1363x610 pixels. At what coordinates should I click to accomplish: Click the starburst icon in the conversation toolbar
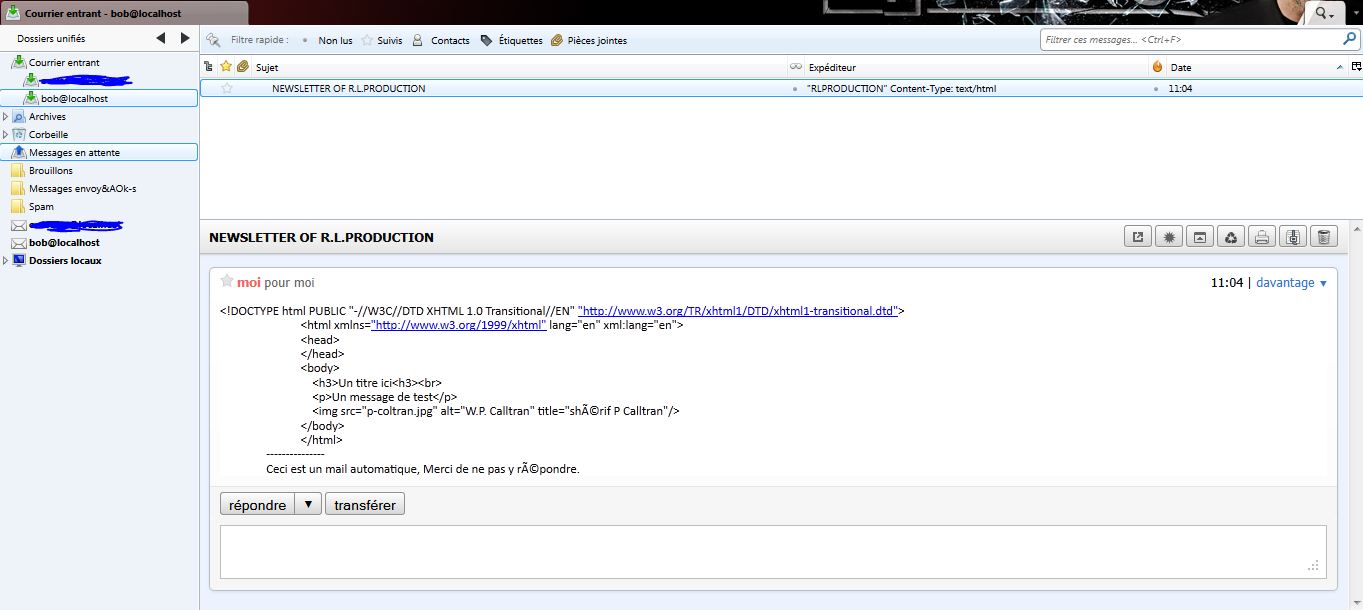click(x=1168, y=237)
